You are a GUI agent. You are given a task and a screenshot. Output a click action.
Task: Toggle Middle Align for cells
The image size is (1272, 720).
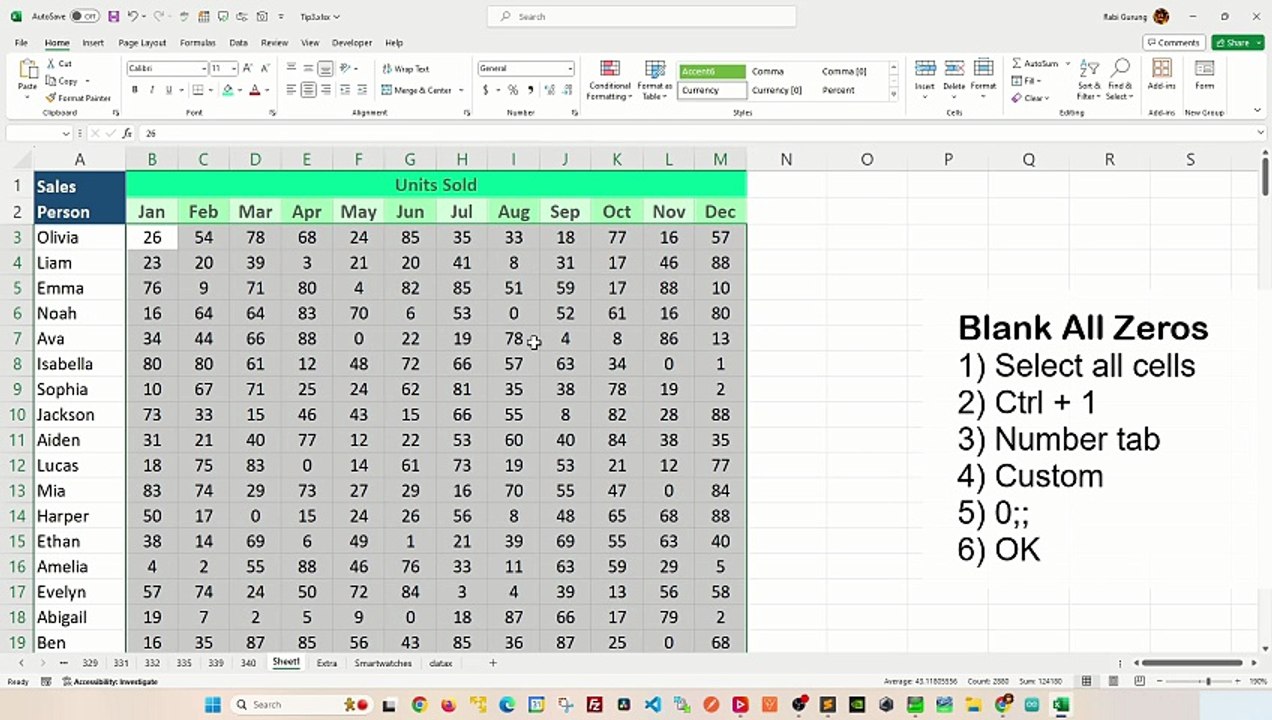[x=308, y=68]
